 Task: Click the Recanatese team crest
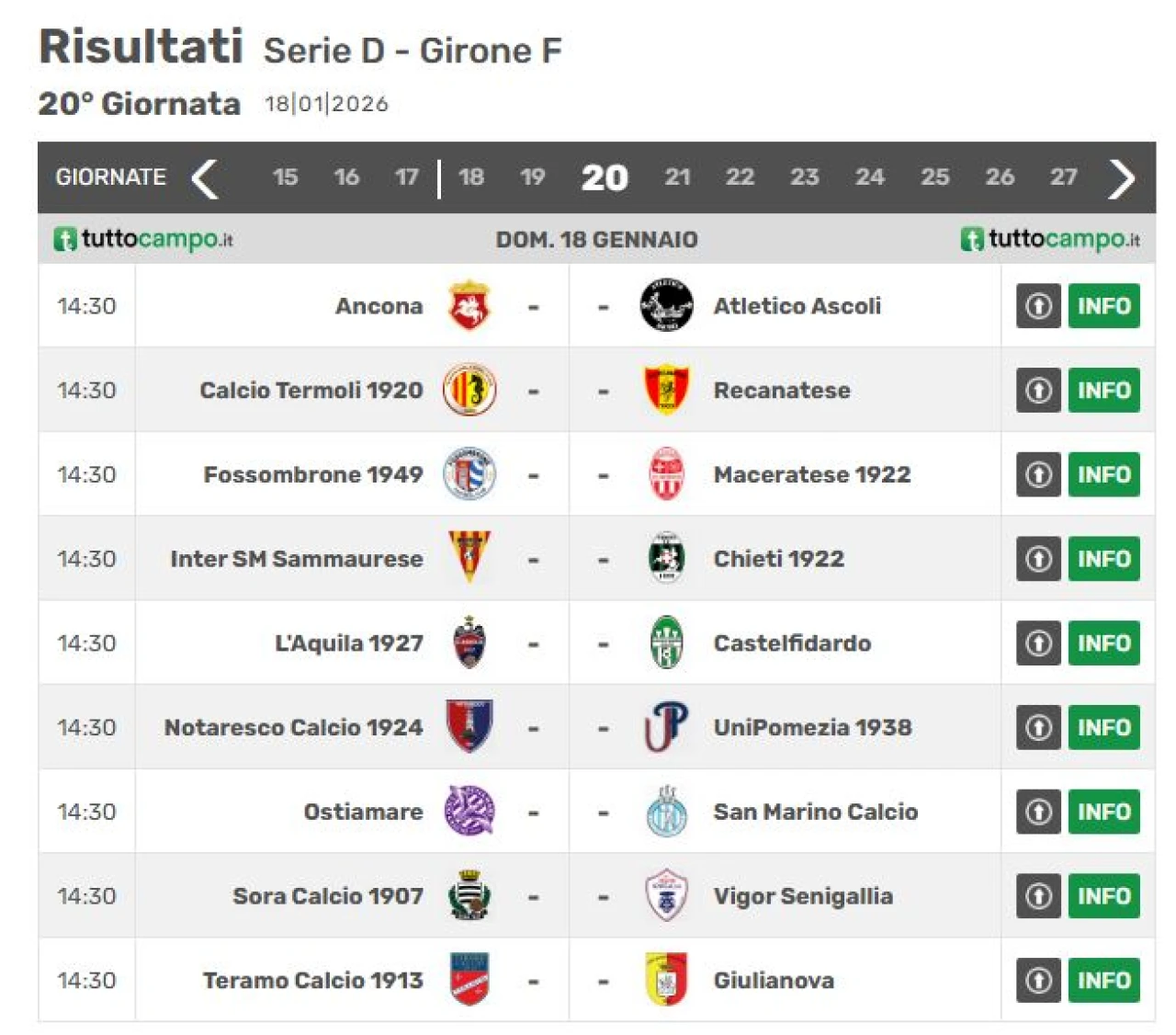click(666, 390)
